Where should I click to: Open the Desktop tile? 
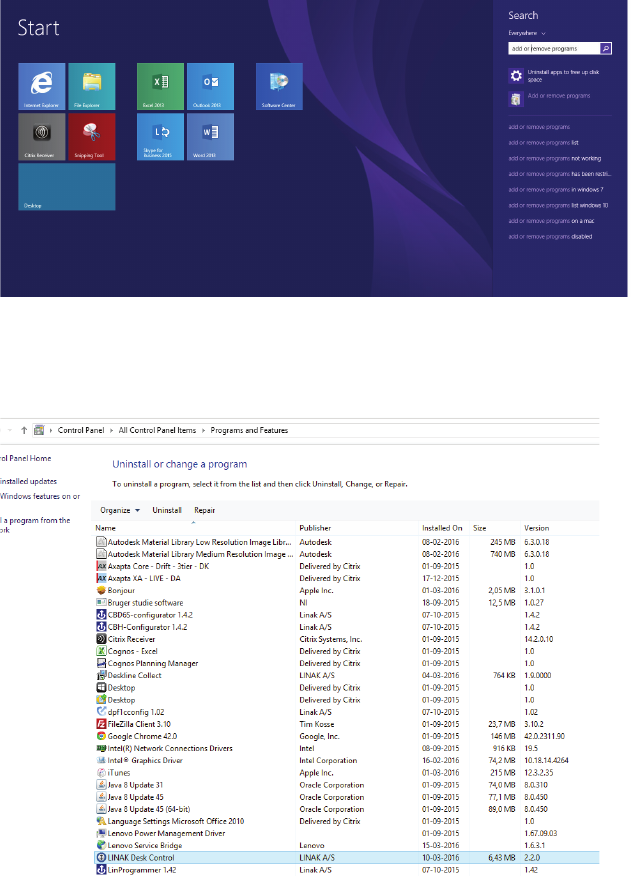[66, 187]
